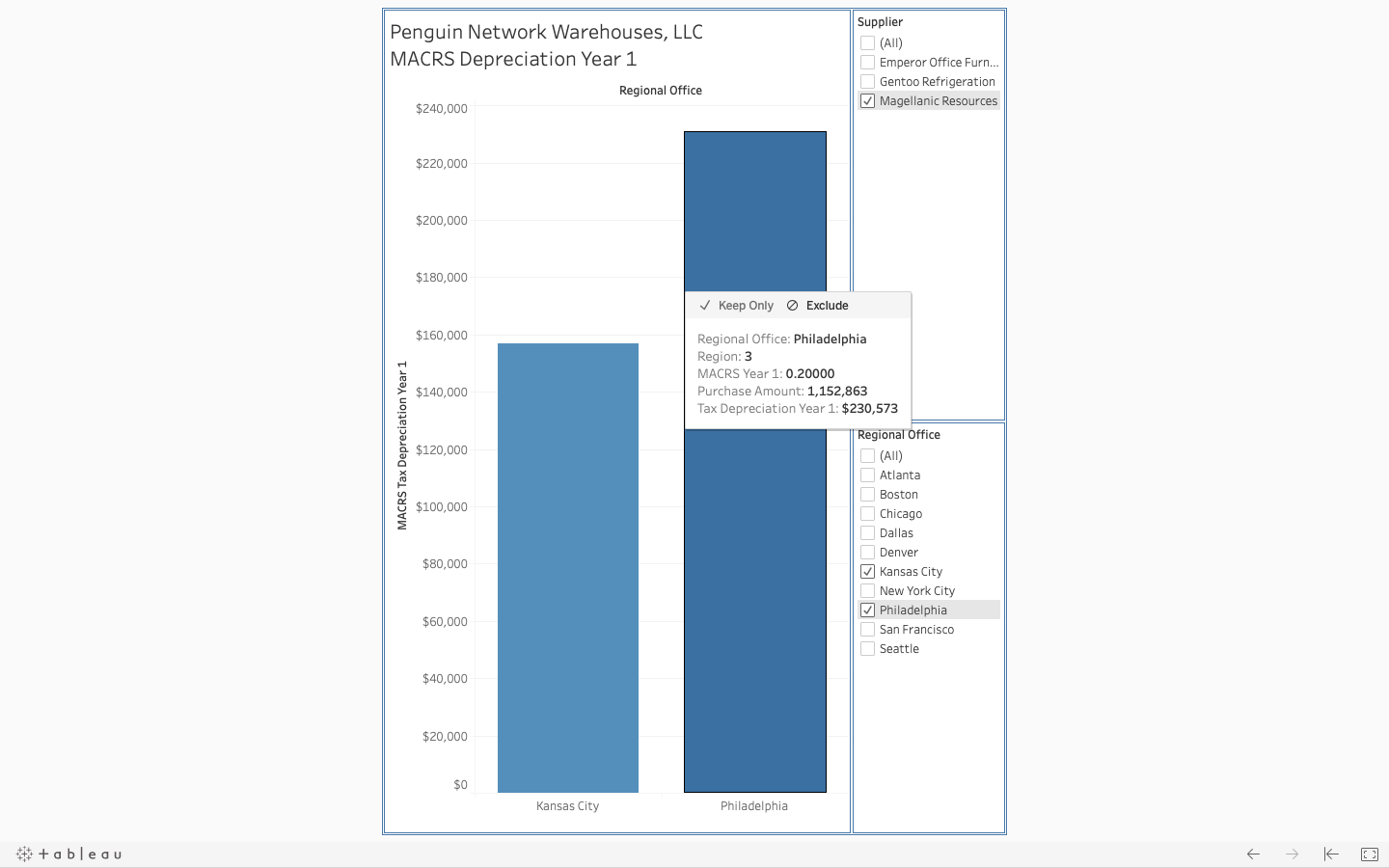1389x868 pixels.
Task: Enable the Gentoo Refrigeration supplier filter
Action: [x=867, y=81]
